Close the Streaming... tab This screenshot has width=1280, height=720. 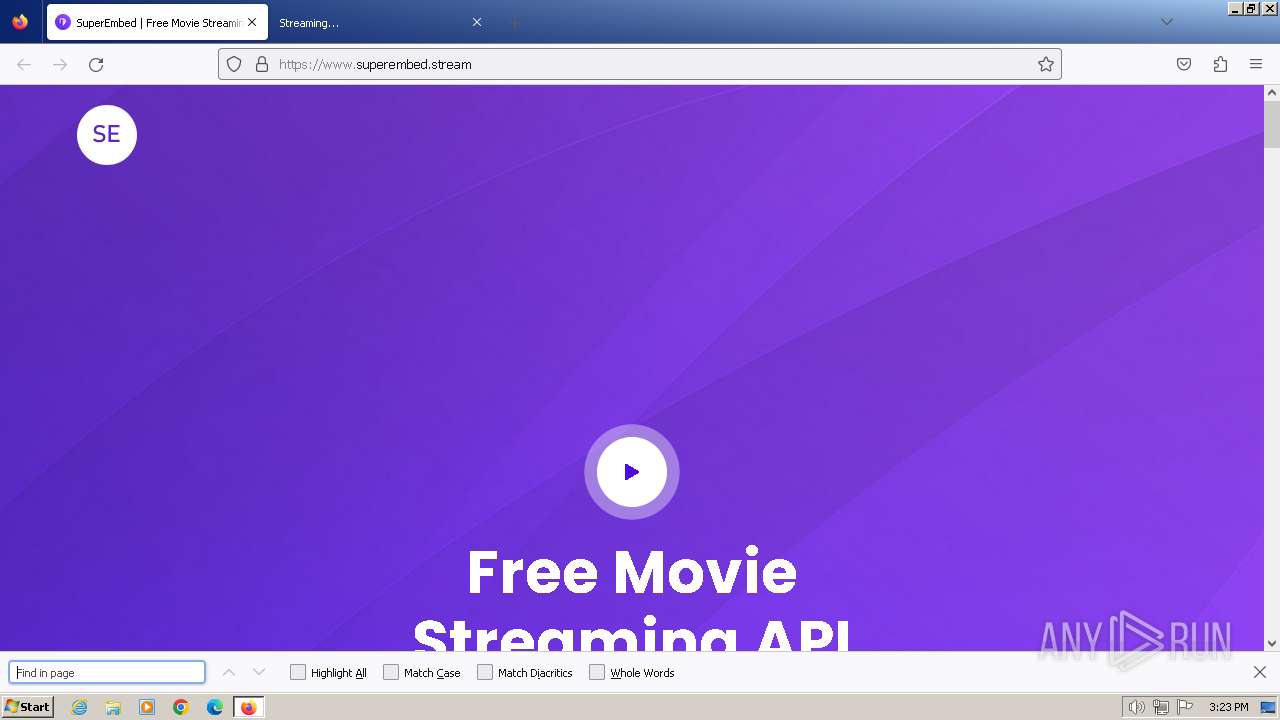point(477,22)
